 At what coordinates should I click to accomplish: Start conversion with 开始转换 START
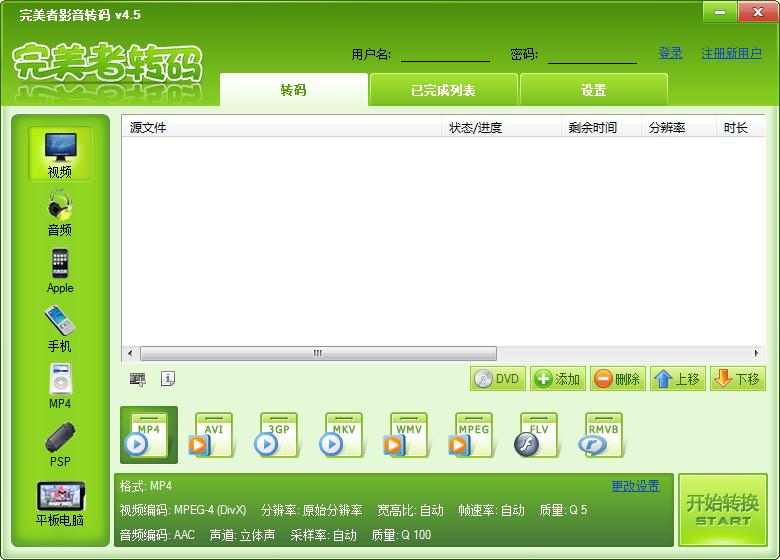point(723,510)
